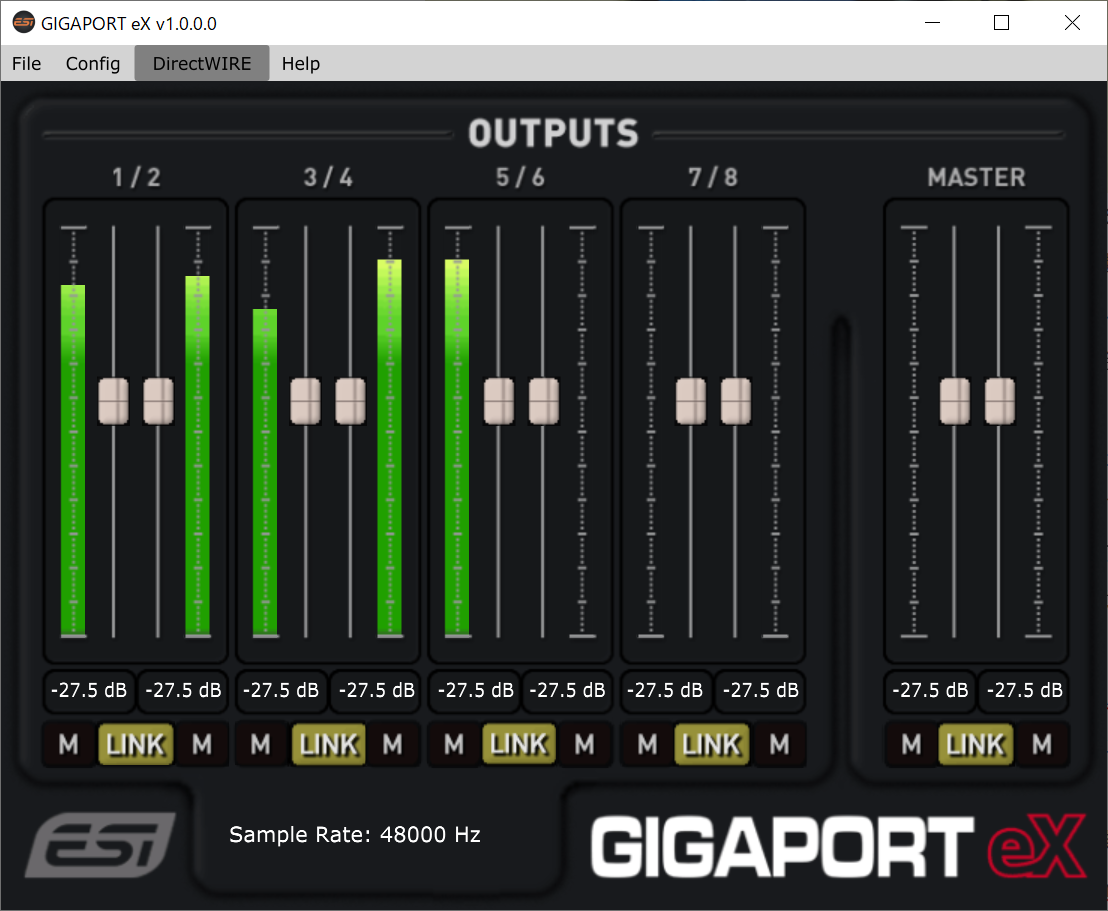Click the channel 3 fader knob

pyautogui.click(x=306, y=401)
